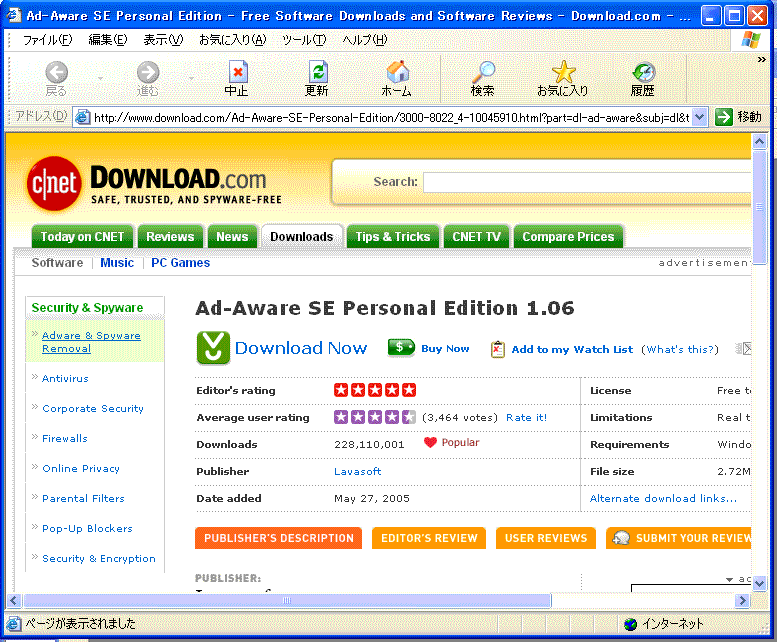Screen dimensions: 777x642
Task: Click the Music sub-navigation link
Action: [117, 263]
